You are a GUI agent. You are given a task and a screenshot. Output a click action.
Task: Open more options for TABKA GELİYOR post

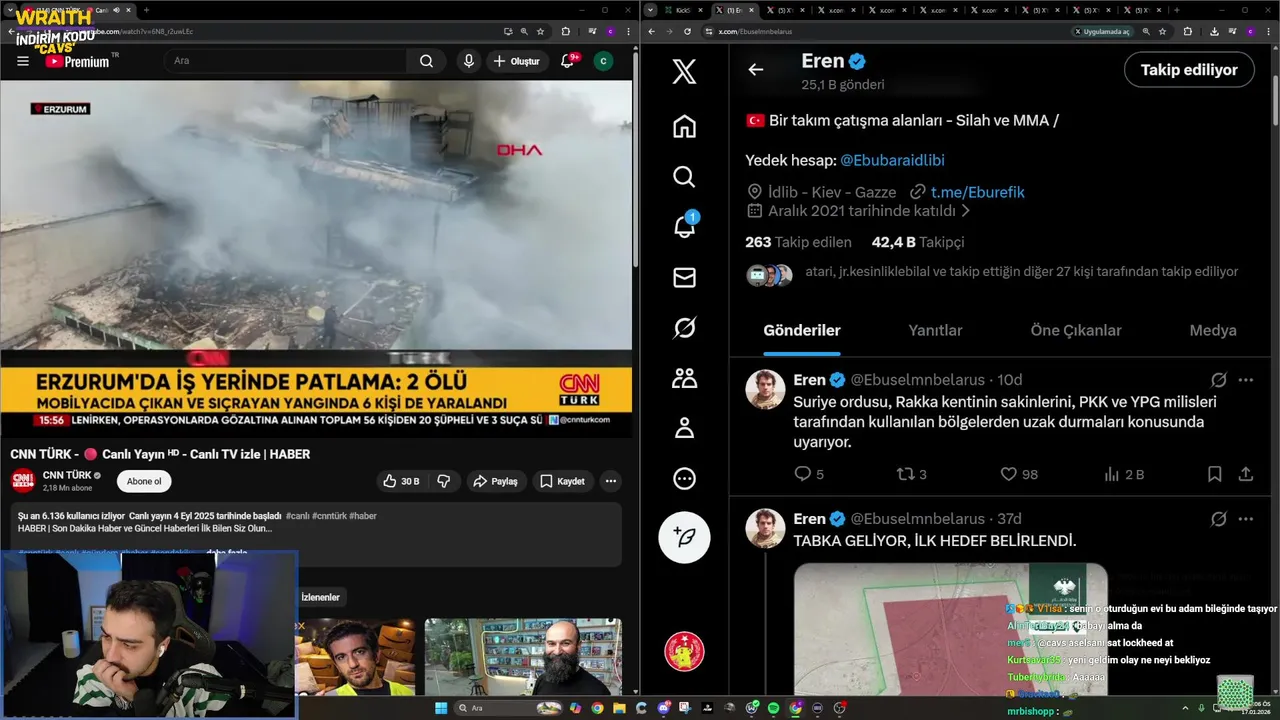tap(1246, 519)
